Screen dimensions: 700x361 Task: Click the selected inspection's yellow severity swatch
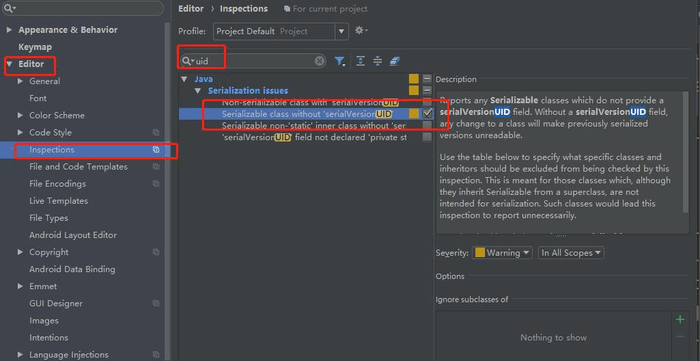pos(414,113)
